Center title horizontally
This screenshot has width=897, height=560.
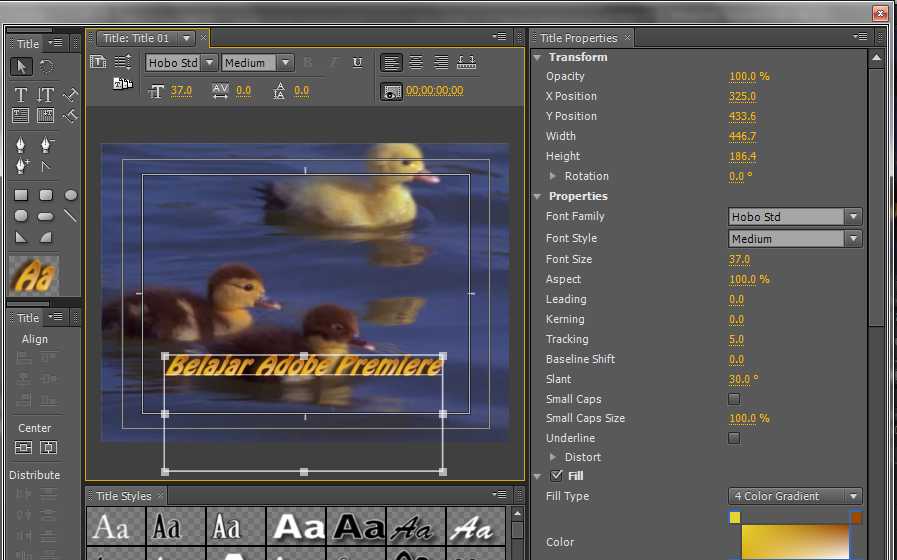click(48, 447)
